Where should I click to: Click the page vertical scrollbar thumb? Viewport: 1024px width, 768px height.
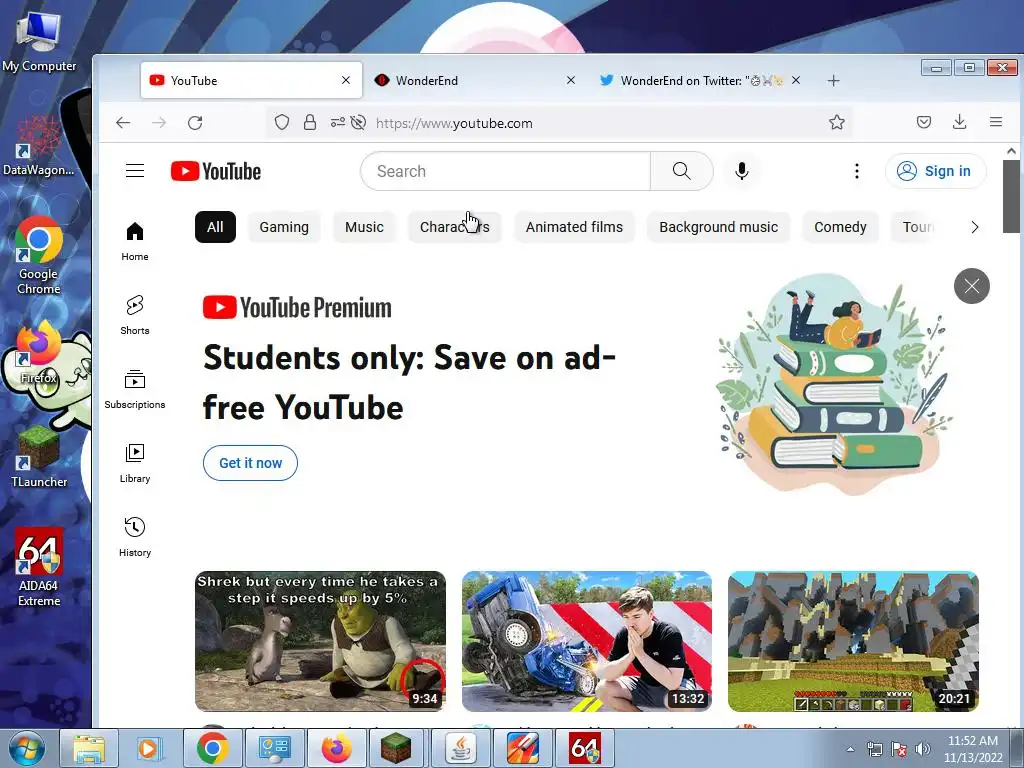pos(1011,196)
